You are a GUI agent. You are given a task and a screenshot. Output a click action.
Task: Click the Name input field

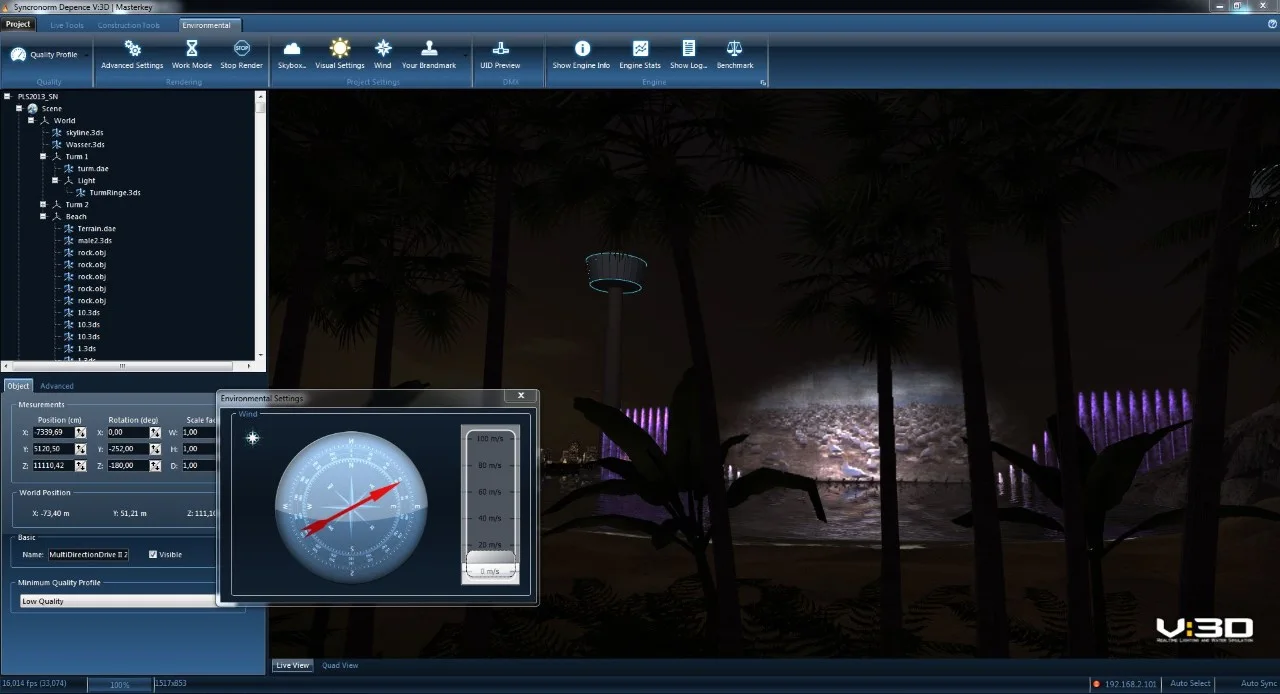(x=88, y=554)
